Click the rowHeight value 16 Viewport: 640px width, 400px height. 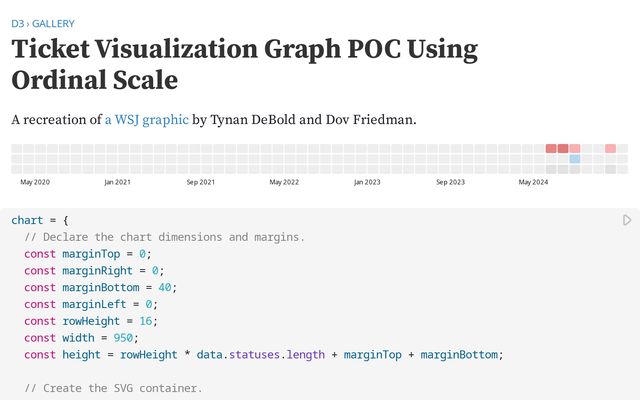[150, 321]
